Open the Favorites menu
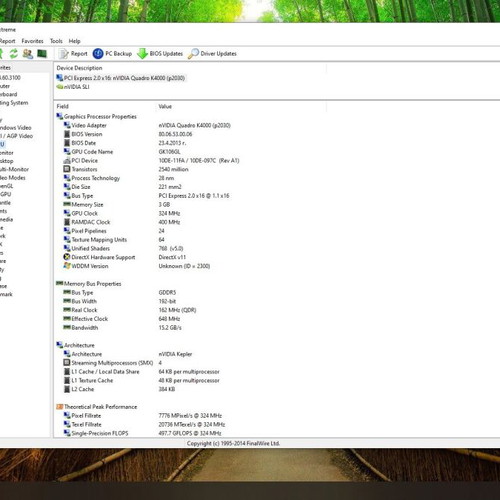 (32, 41)
